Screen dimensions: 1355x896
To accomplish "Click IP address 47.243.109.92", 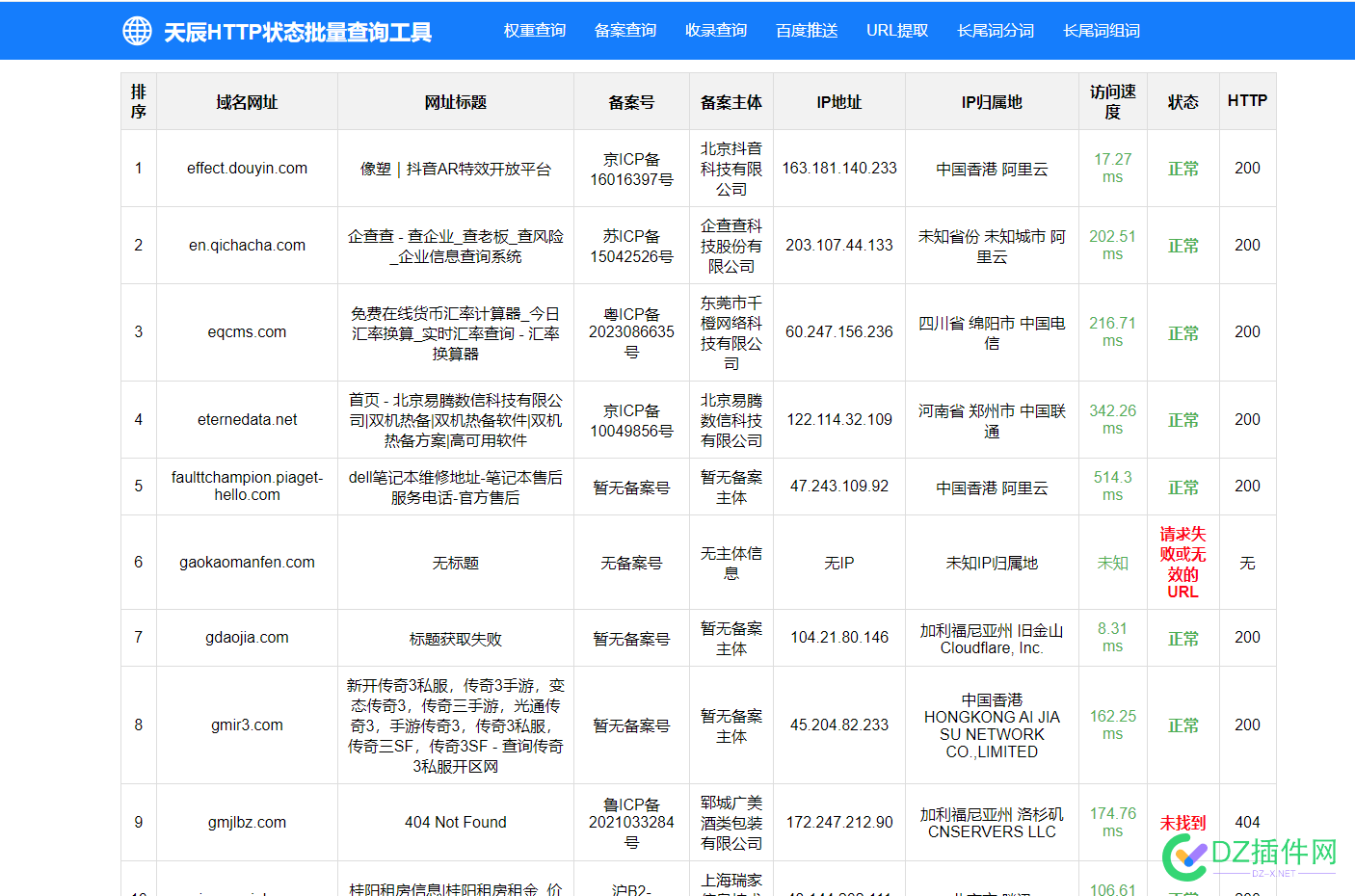I will (x=839, y=486).
